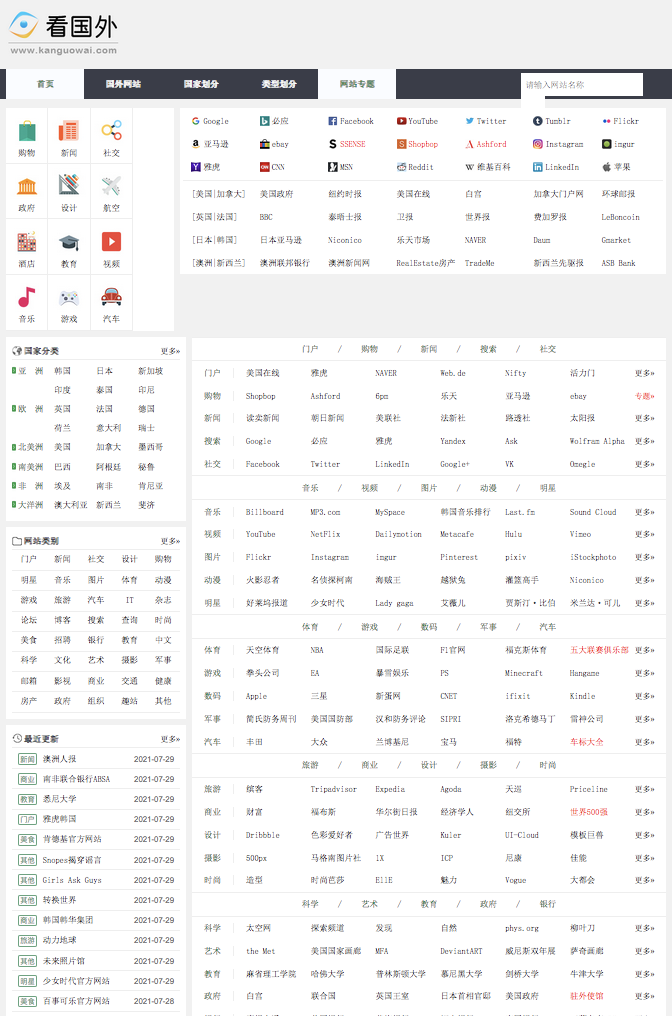
Task: Expand 更多 in the 最近更新 panel
Action: pyautogui.click(x=170, y=739)
